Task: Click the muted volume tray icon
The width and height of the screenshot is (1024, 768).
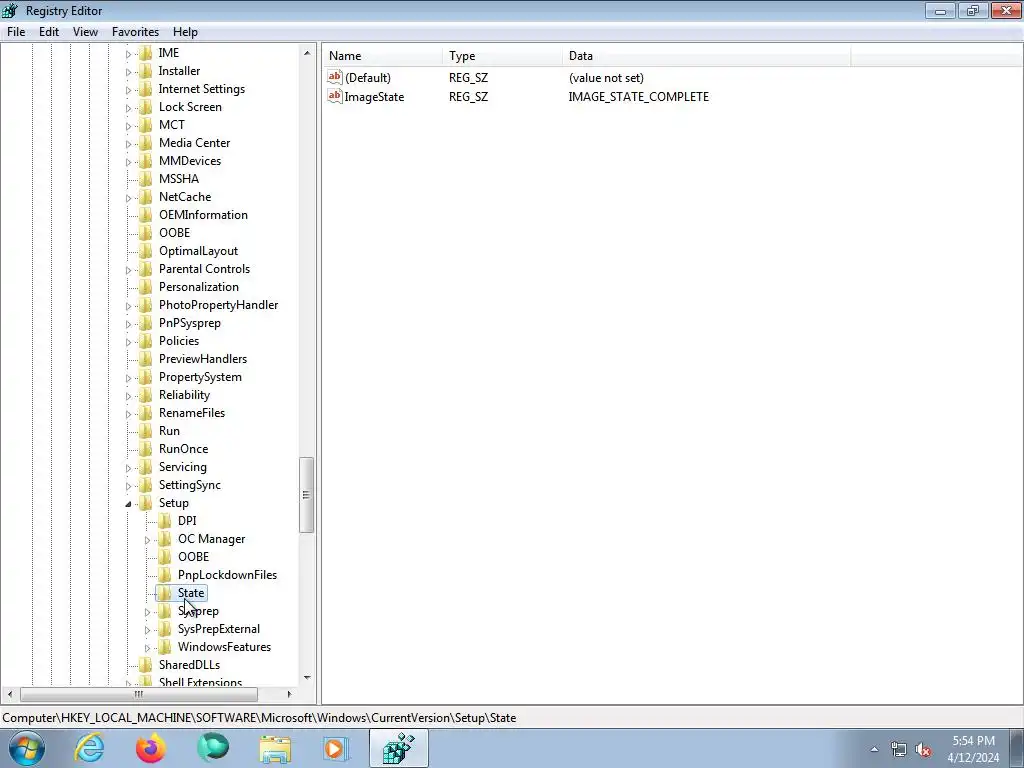Action: tap(923, 750)
